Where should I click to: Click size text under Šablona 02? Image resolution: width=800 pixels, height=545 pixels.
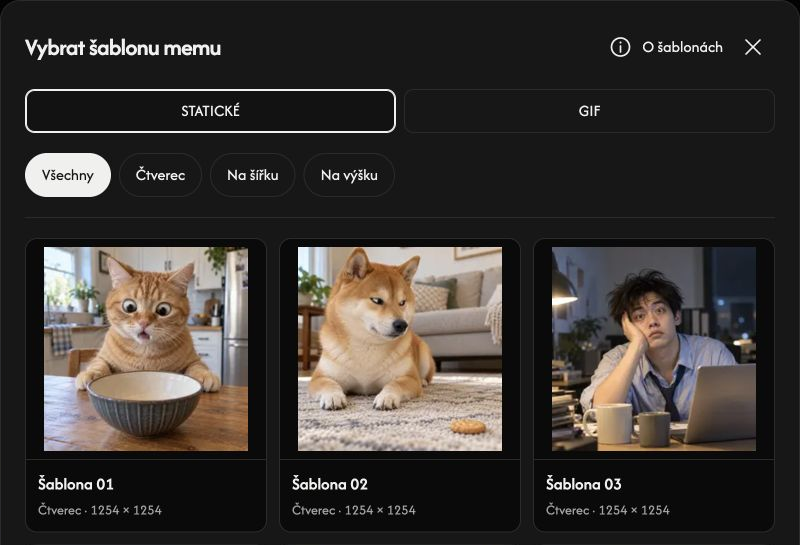(354, 510)
